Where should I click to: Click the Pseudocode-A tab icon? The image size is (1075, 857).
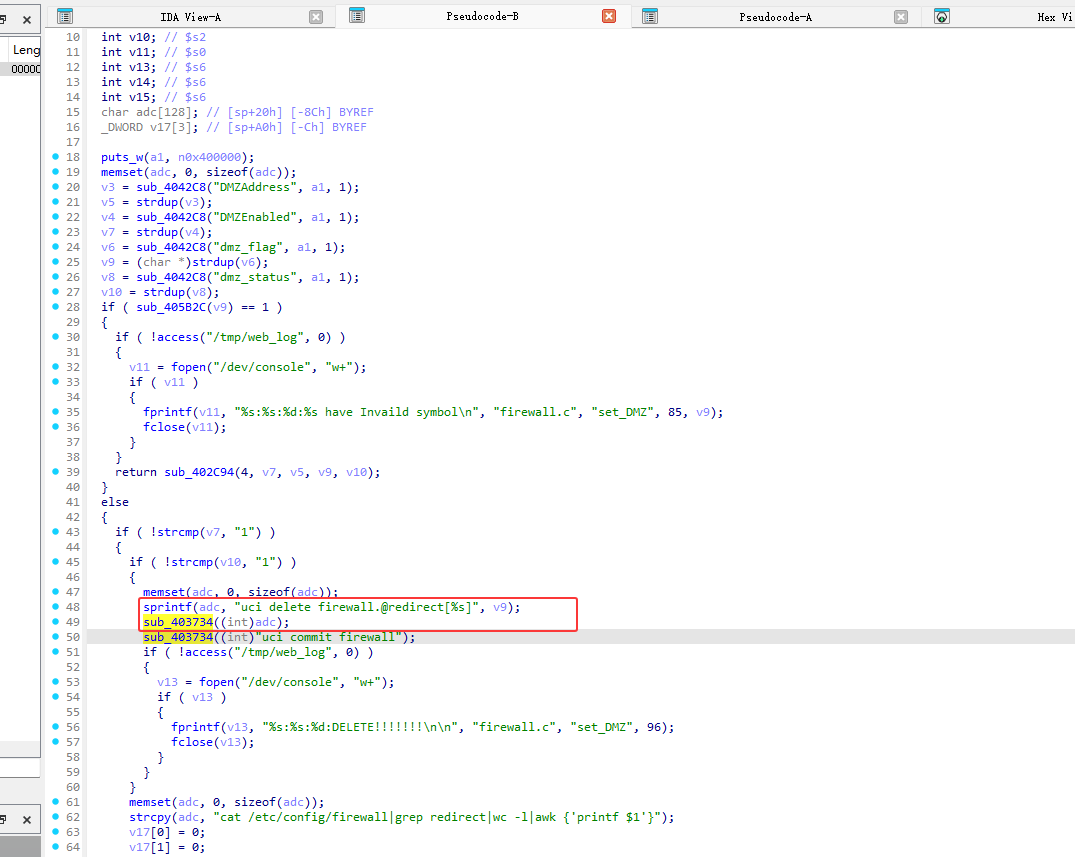650,16
